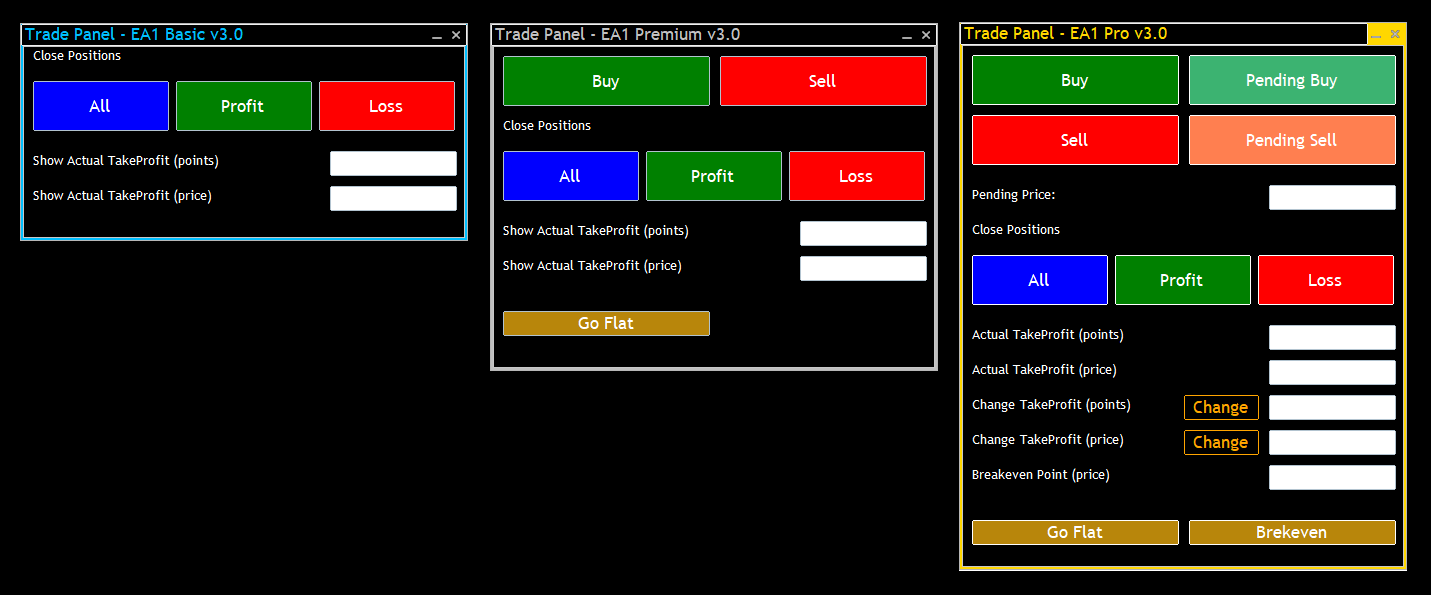This screenshot has width=1431, height=595.
Task: Close all positions in Basic panel
Action: click(x=100, y=106)
